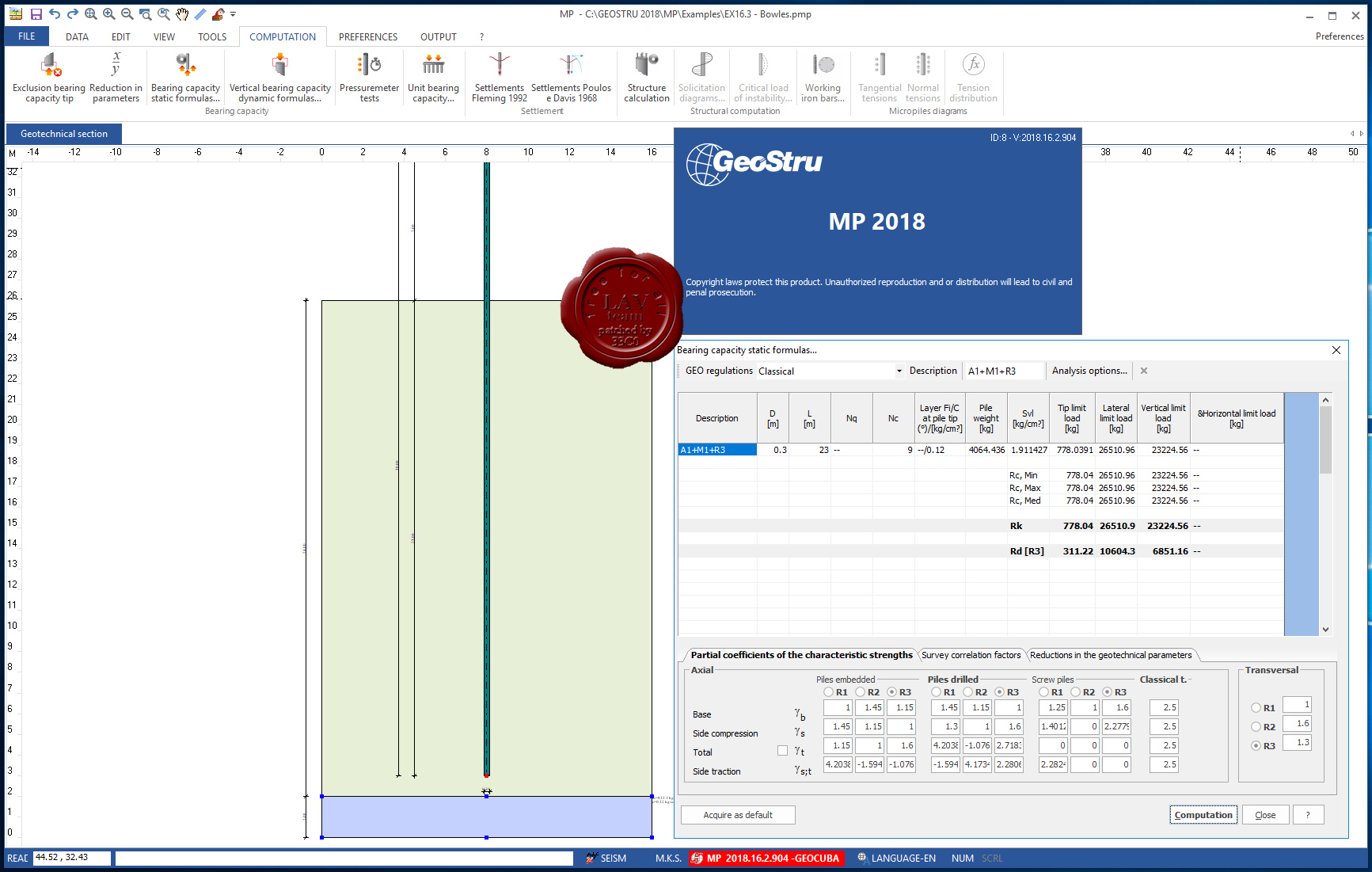Screen dimensions: 1372x872
Task: Open Survey correlation factors tab
Action: (971, 655)
